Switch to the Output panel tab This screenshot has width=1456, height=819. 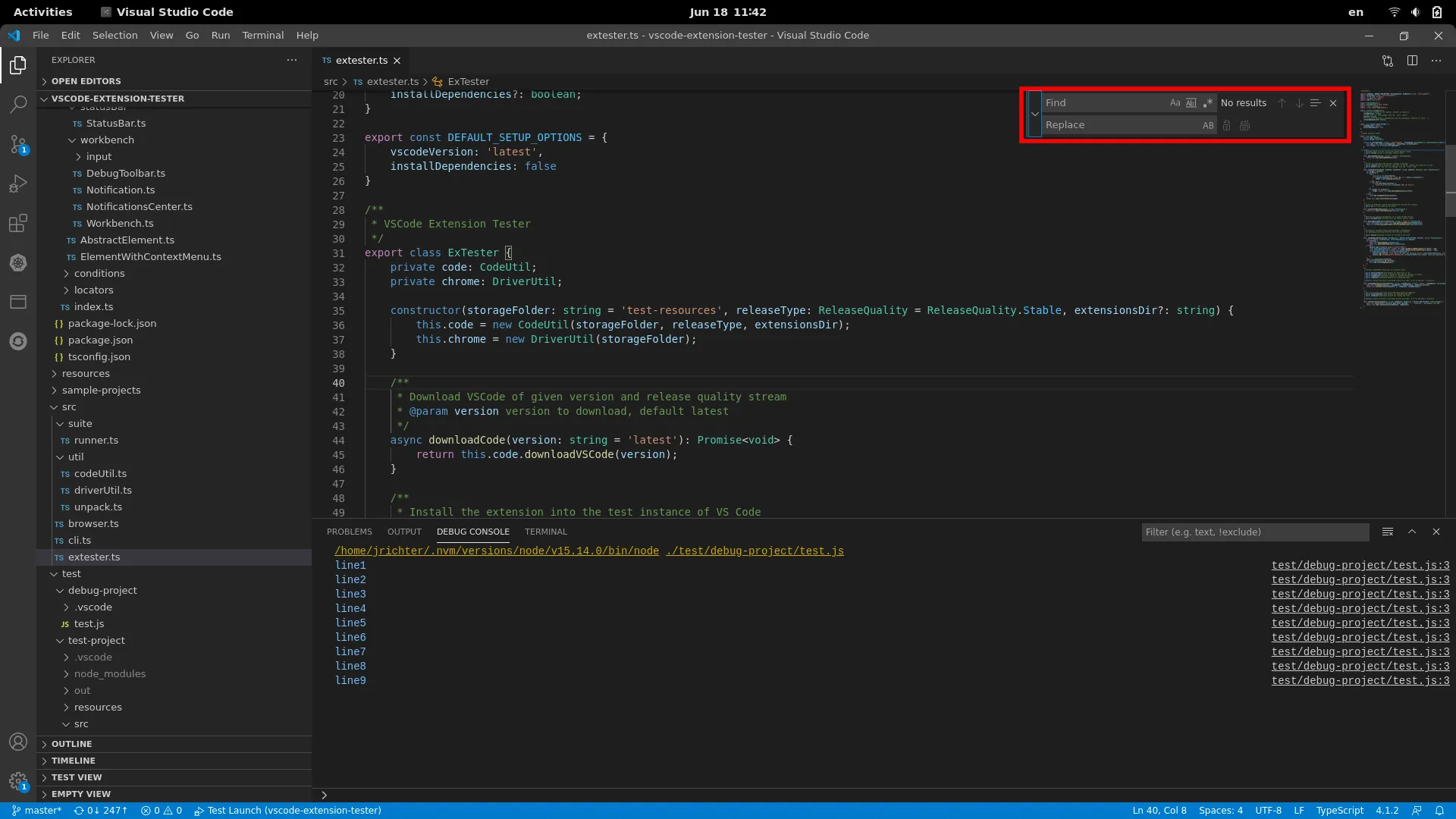click(x=404, y=532)
